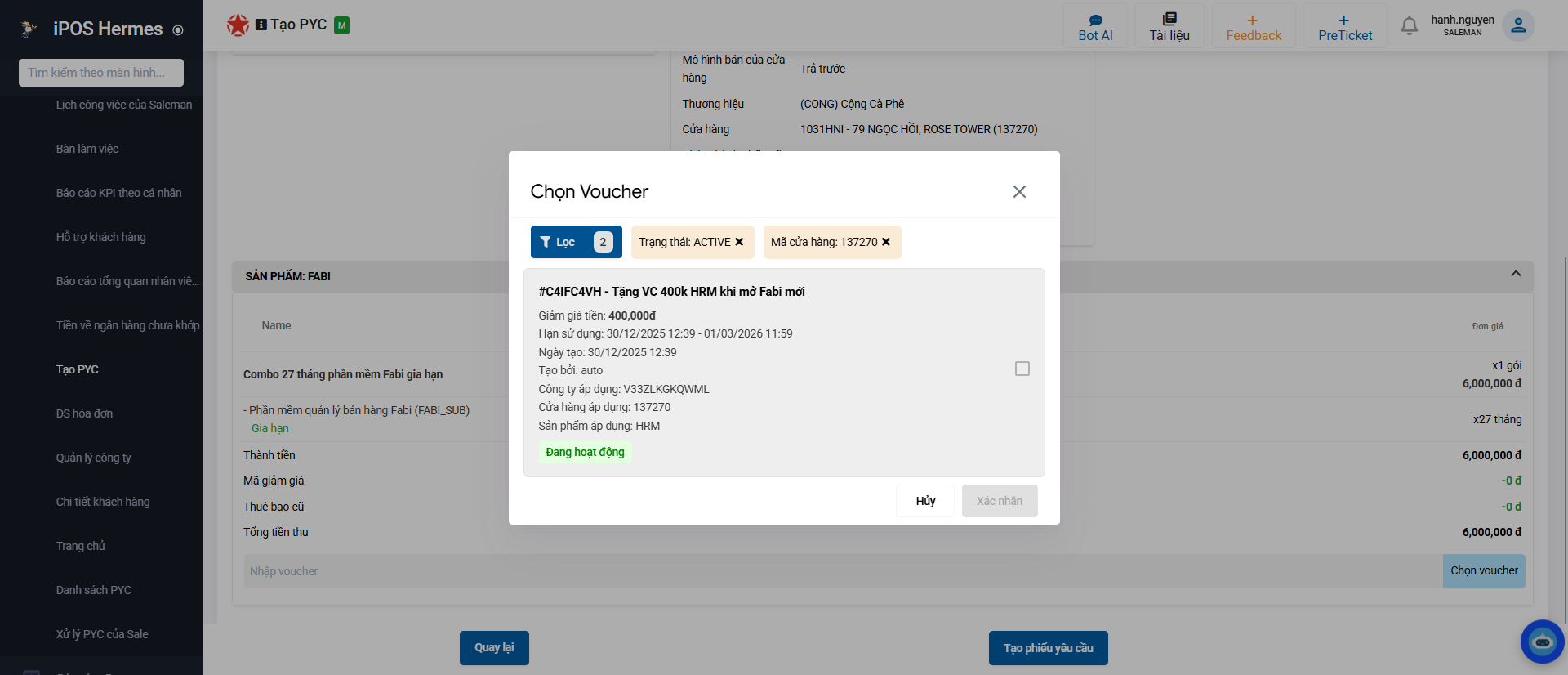The image size is (1568, 675).
Task: Click the store value 1031HNI - 79 NGỌC HỒI
Action: click(919, 129)
